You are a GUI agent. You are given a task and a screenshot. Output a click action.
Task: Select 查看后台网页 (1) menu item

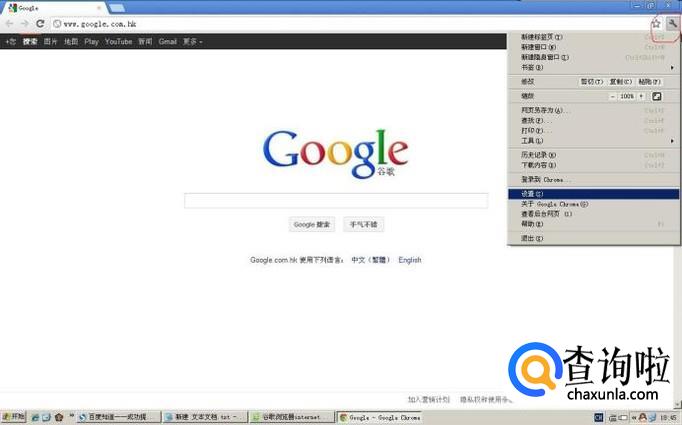[x=592, y=214]
